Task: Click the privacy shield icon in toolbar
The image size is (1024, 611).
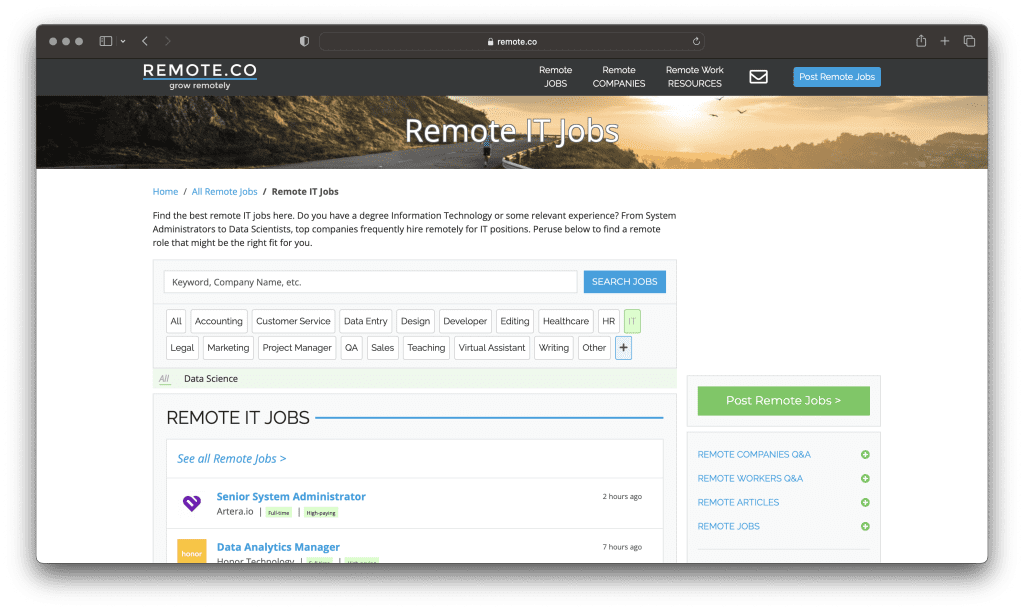Action: pyautogui.click(x=303, y=41)
